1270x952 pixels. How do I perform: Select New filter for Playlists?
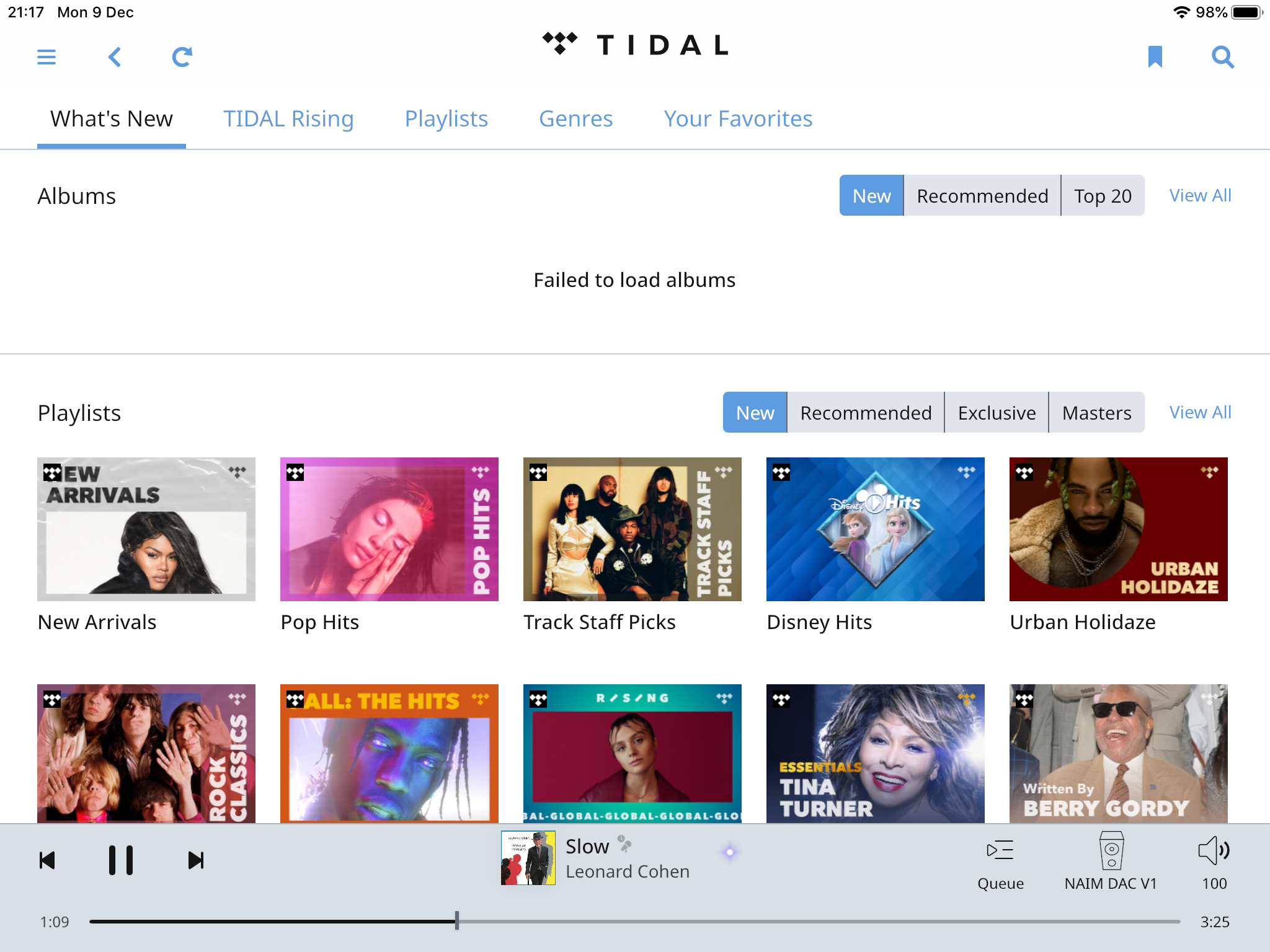(x=755, y=412)
